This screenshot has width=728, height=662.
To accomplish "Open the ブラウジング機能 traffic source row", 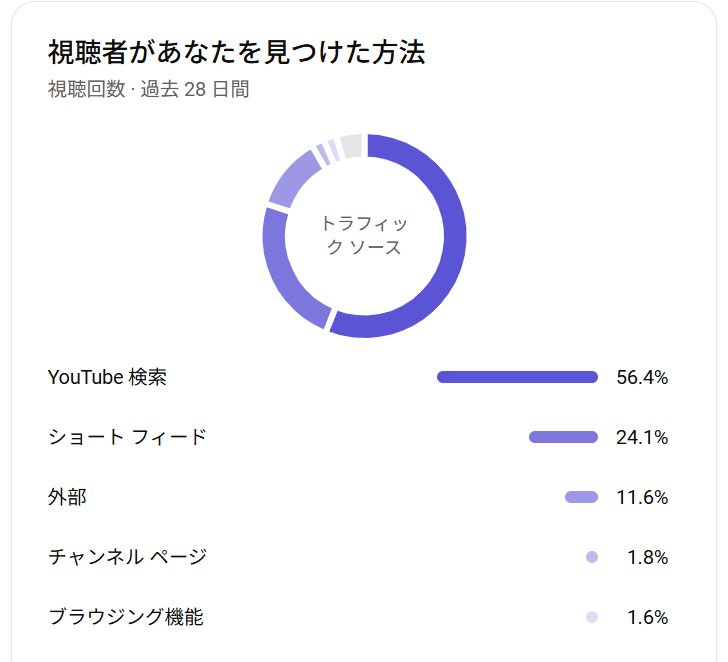I will click(358, 617).
